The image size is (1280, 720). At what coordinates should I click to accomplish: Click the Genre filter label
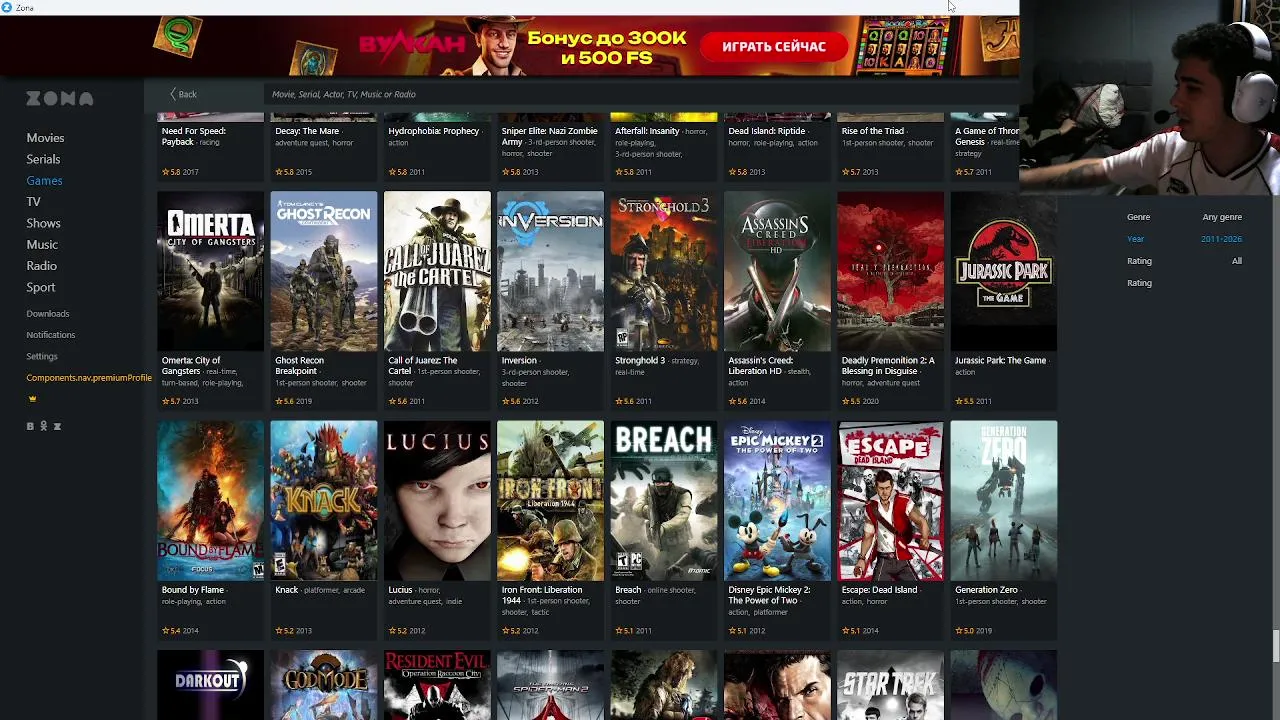click(x=1138, y=217)
